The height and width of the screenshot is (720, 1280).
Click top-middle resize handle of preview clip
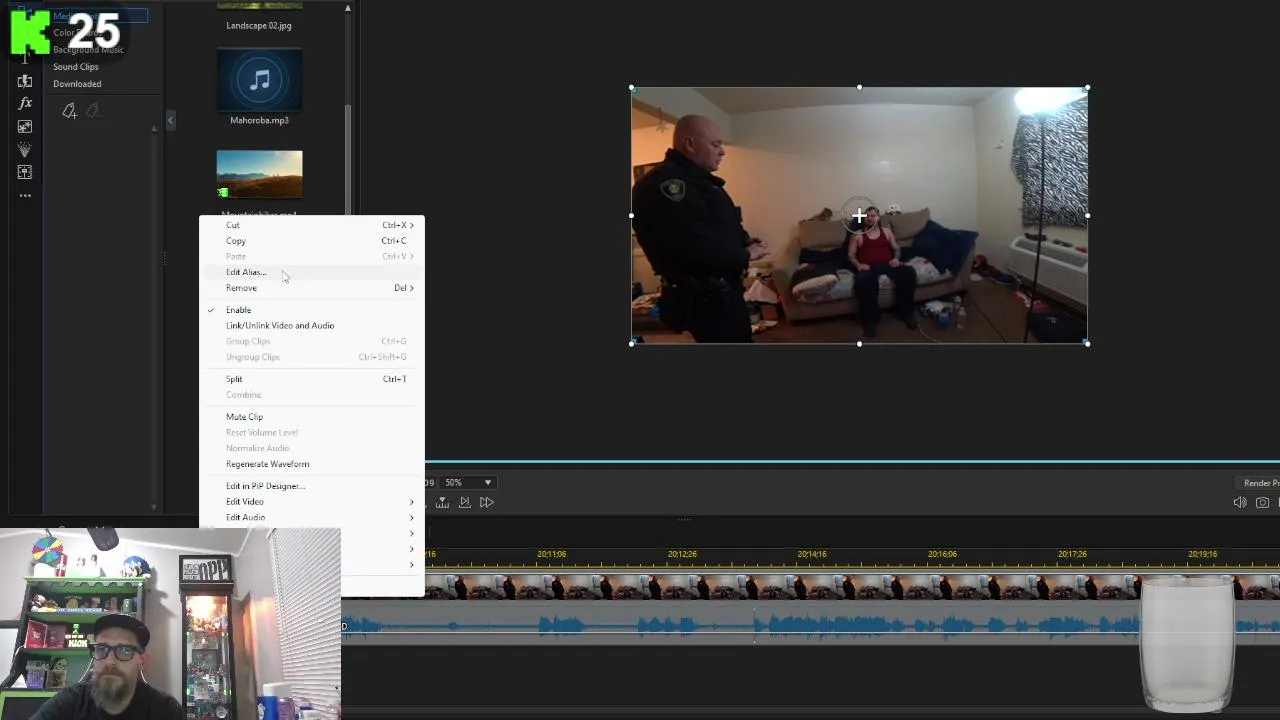tap(859, 88)
